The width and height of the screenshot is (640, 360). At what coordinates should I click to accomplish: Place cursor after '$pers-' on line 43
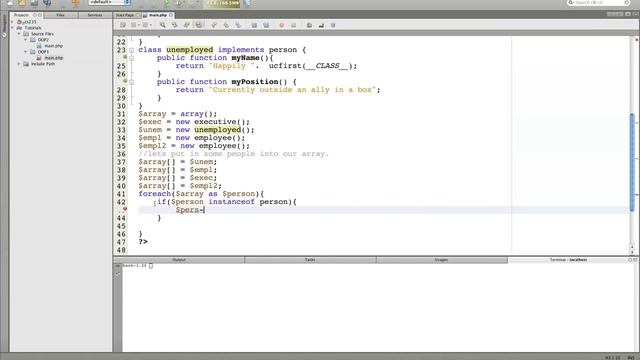[x=204, y=210]
